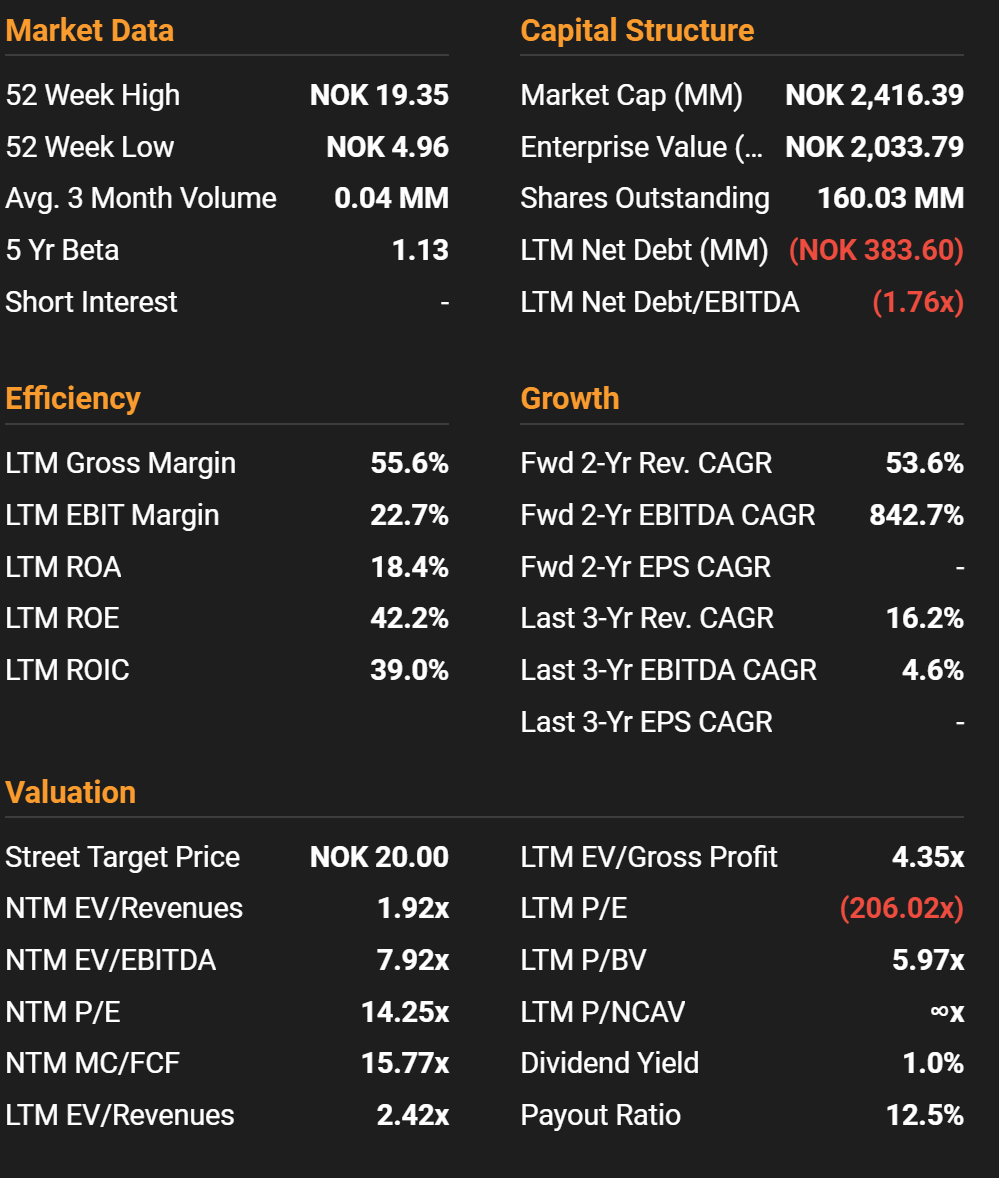Select the LTM ROIC label
Viewport: 1000px width, 1178px height.
coord(67,670)
